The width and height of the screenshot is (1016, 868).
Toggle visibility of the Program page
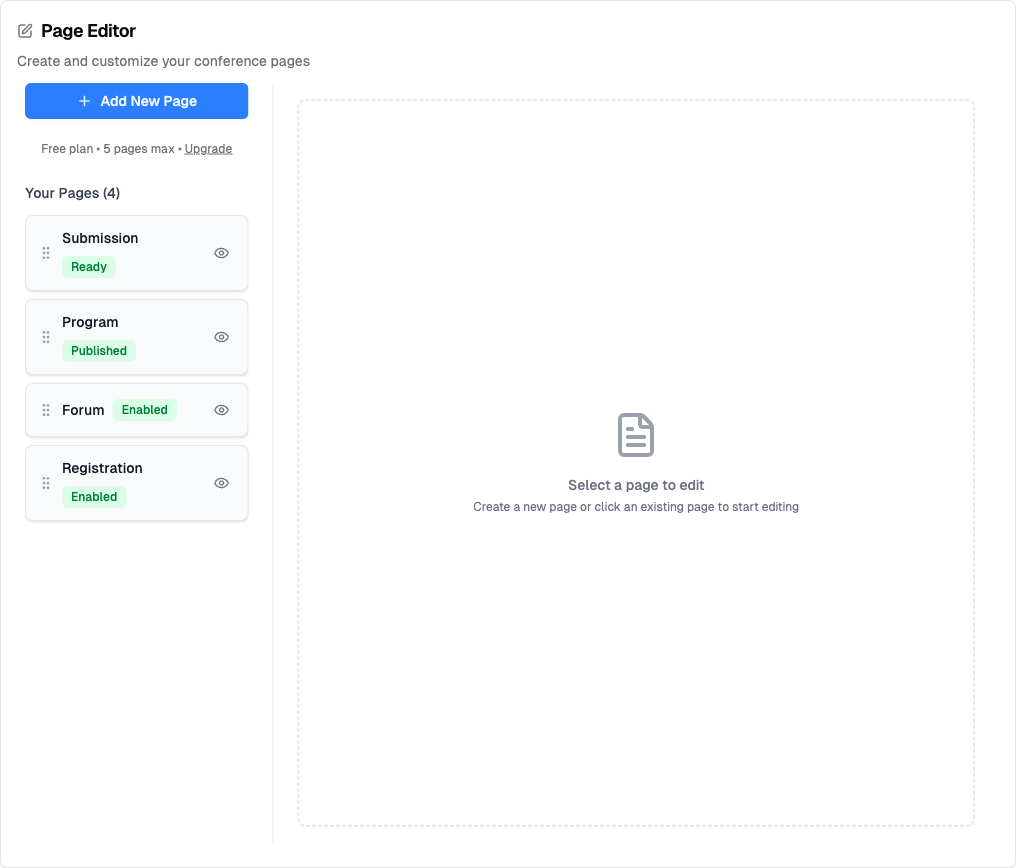point(222,337)
